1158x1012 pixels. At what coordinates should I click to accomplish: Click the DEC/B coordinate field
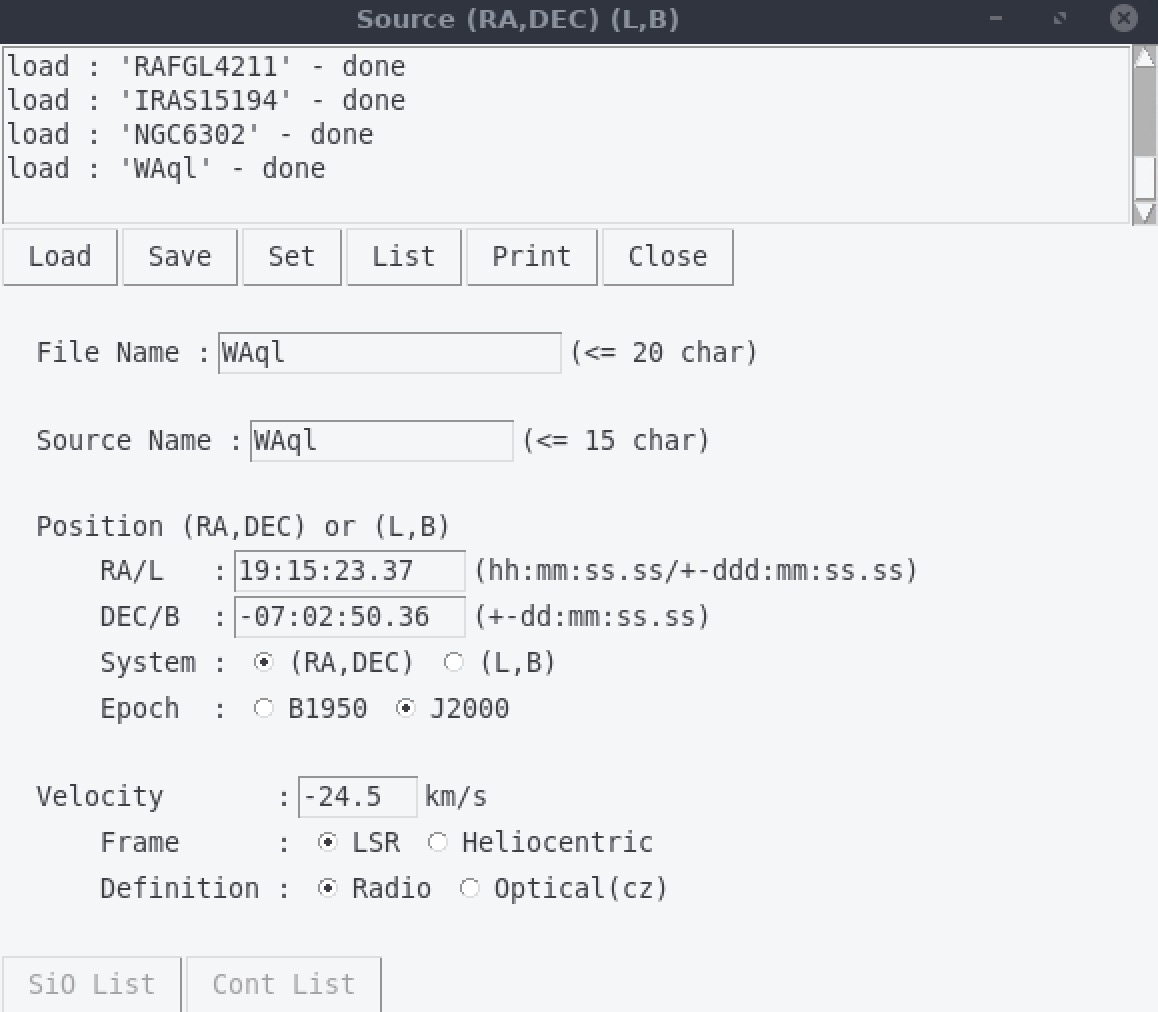pos(349,617)
